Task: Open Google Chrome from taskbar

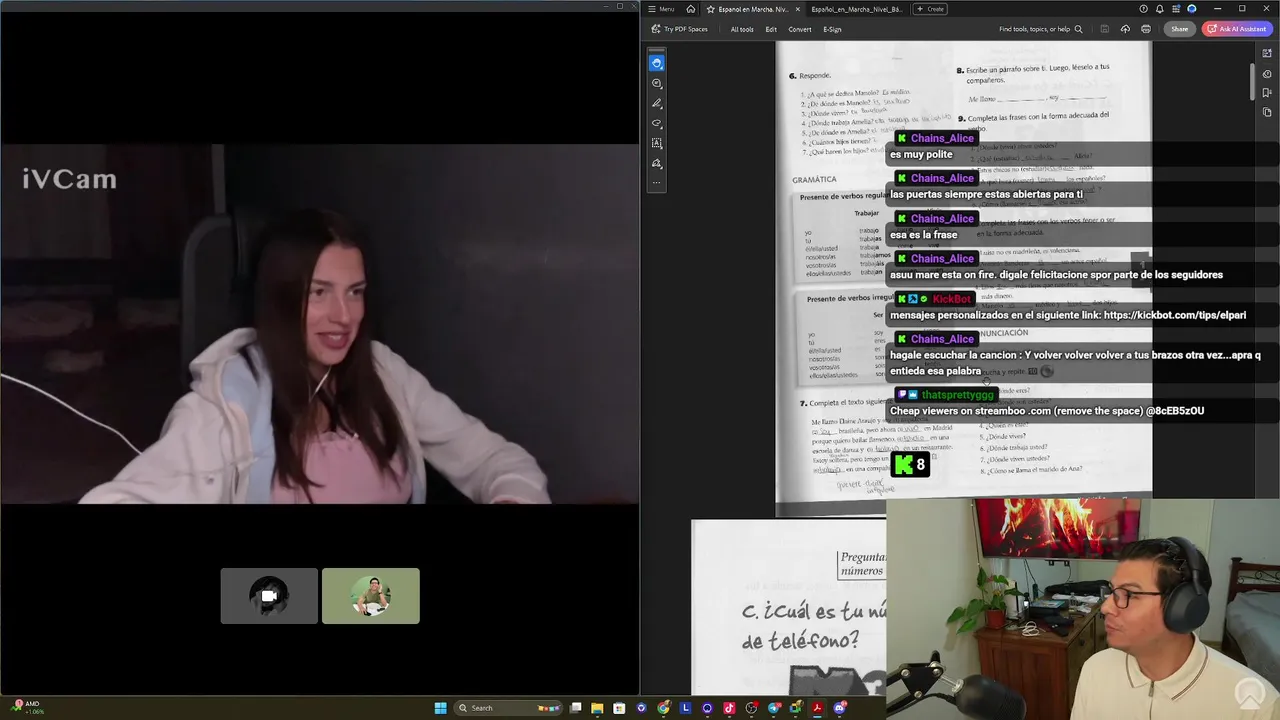Action: [x=663, y=708]
